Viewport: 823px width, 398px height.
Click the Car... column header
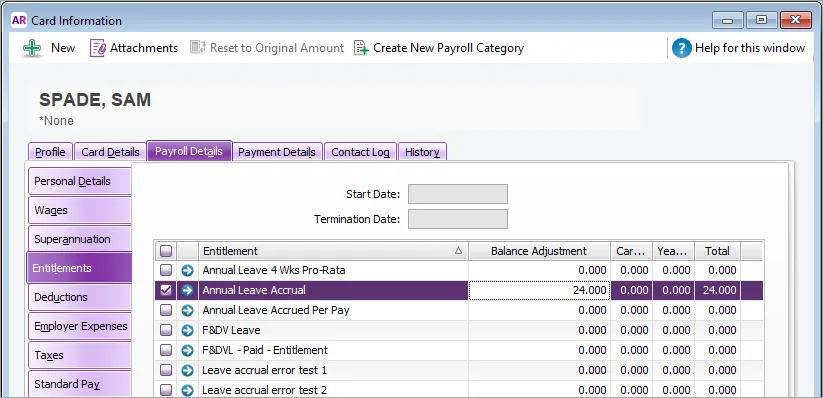631,251
